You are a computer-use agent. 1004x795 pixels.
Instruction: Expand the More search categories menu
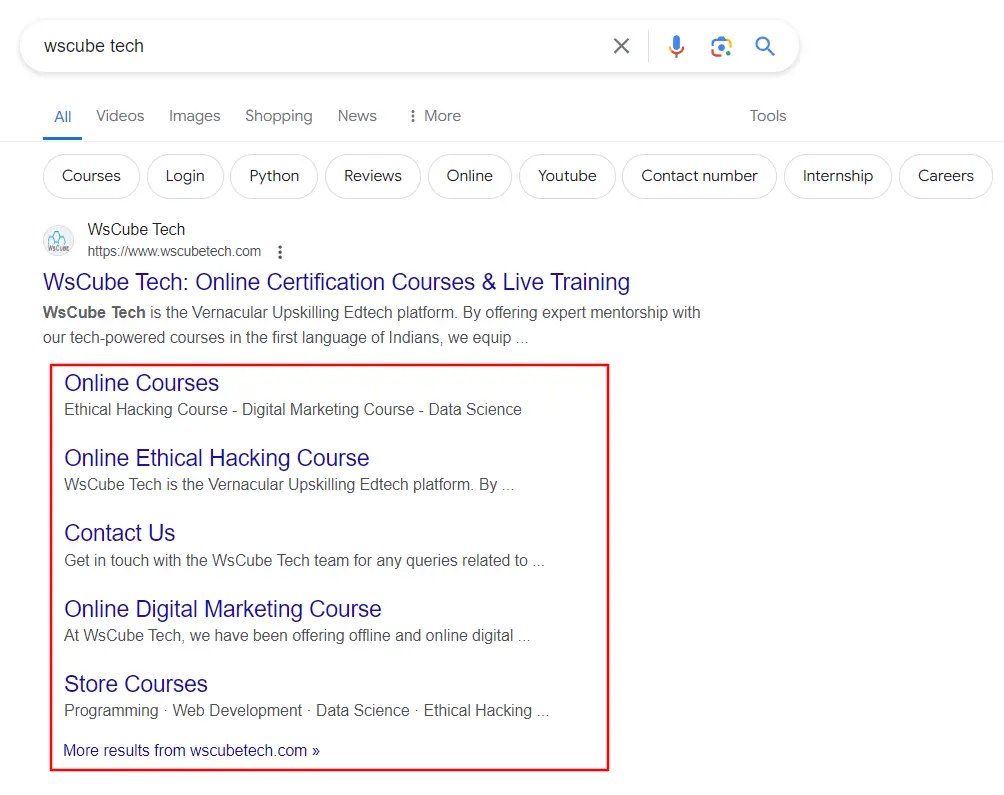pyautogui.click(x=435, y=116)
